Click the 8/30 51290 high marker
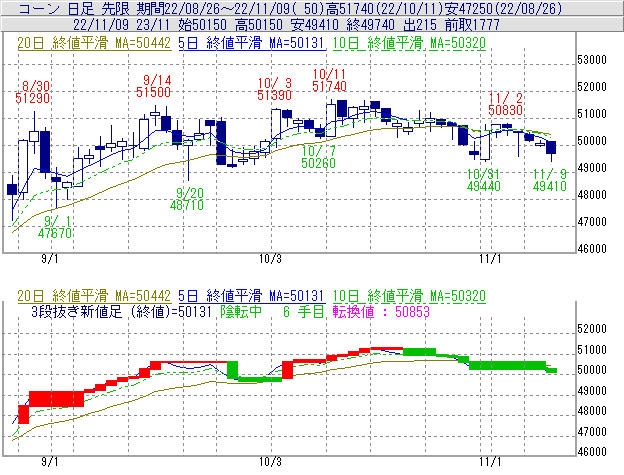 point(33,92)
